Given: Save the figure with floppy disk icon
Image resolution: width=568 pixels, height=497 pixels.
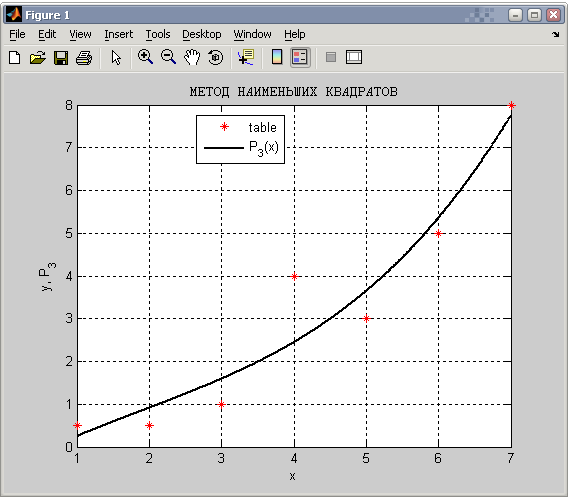Looking at the screenshot, I should pos(61,58).
